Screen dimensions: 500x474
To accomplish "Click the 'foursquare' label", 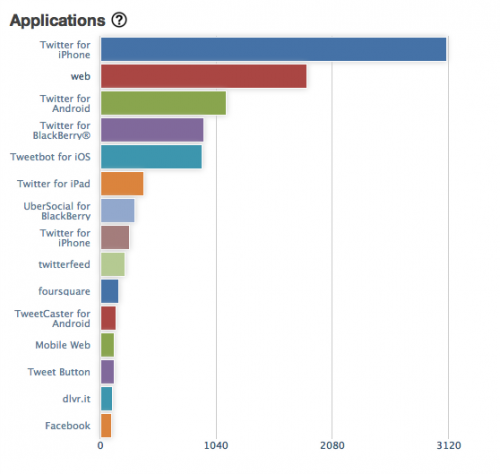I will coord(64,291).
